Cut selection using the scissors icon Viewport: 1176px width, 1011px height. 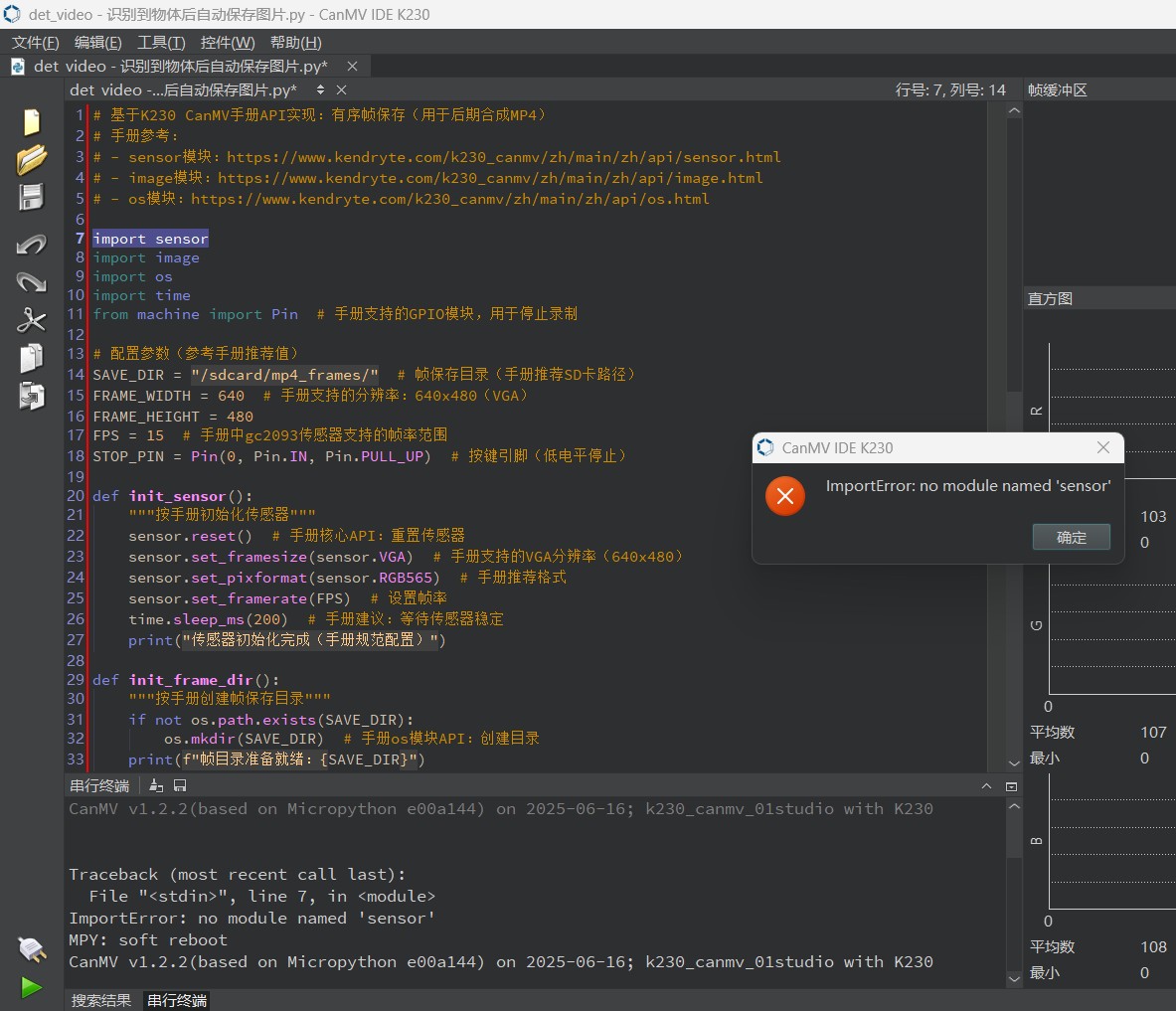[x=32, y=320]
